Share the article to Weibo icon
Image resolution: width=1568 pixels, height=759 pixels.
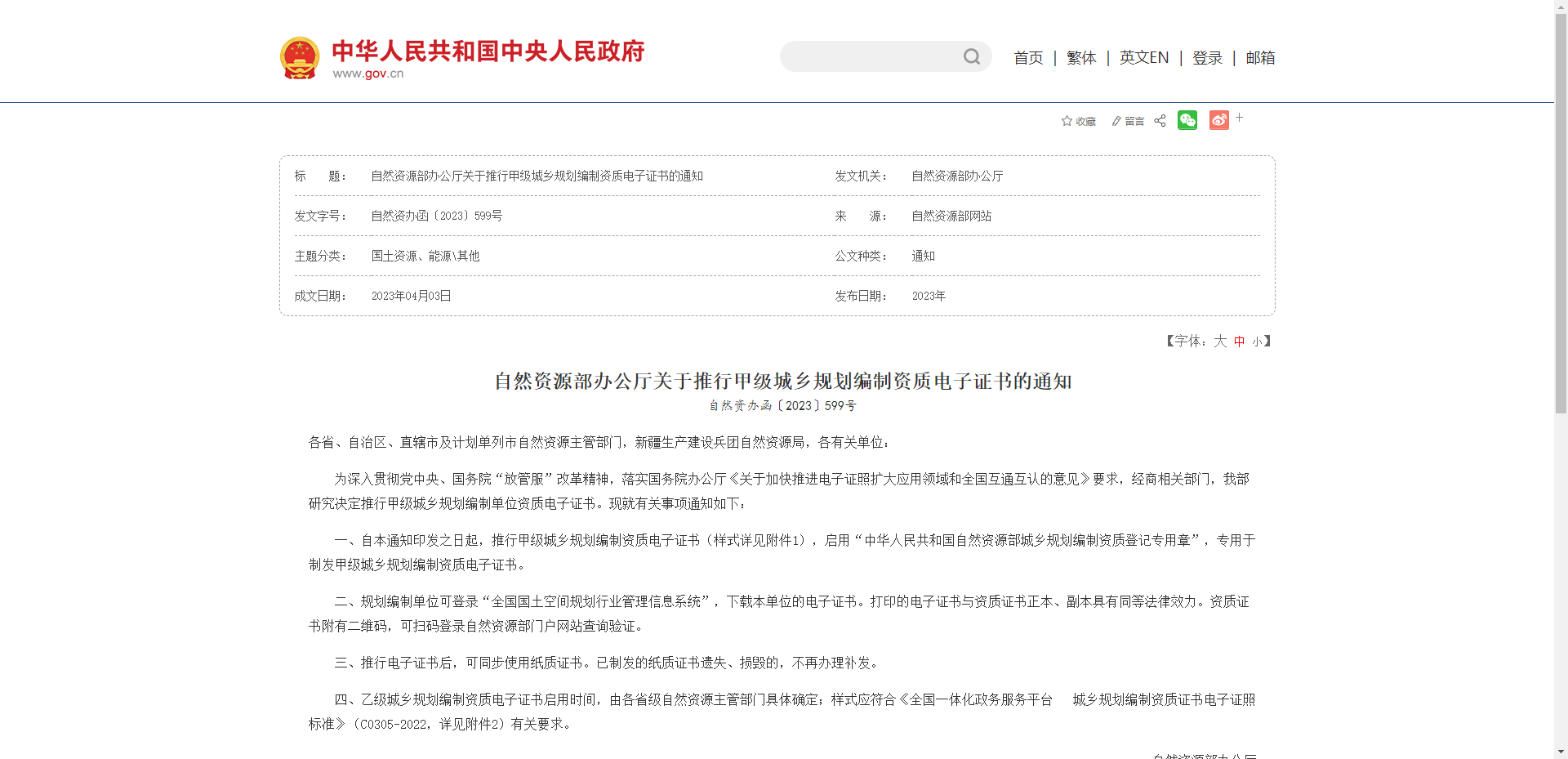[1218, 120]
